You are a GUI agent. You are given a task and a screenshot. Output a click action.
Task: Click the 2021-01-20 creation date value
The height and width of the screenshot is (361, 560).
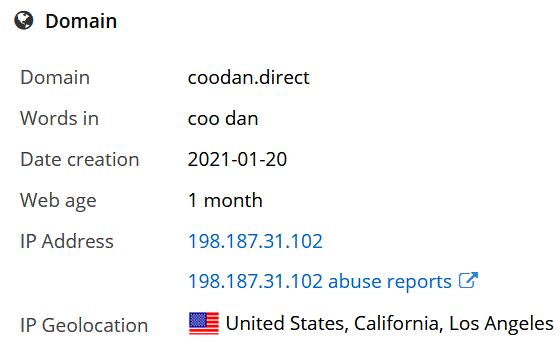238,159
